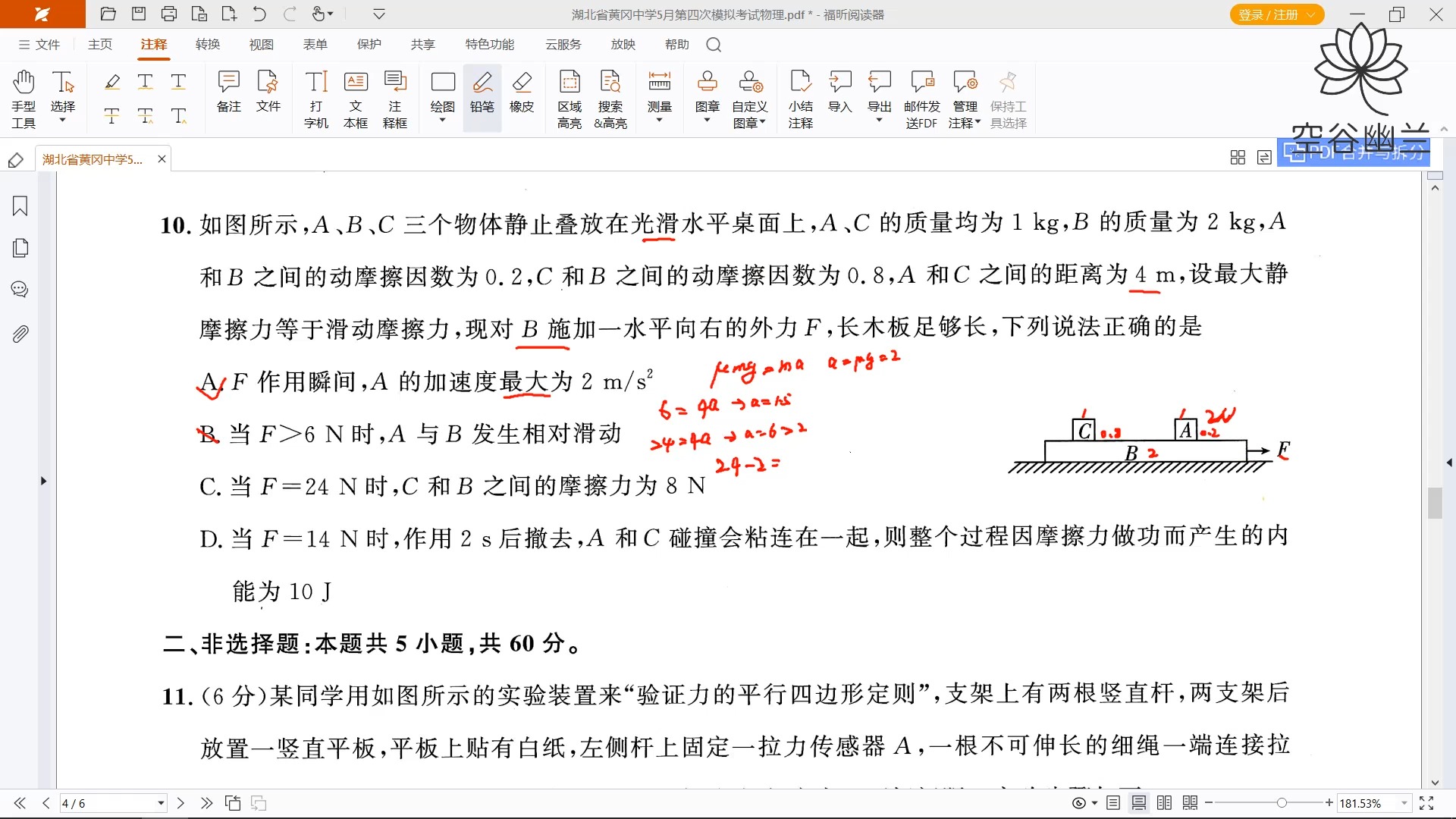
Task: Enable two-page facing view mode
Action: [x=1165, y=803]
